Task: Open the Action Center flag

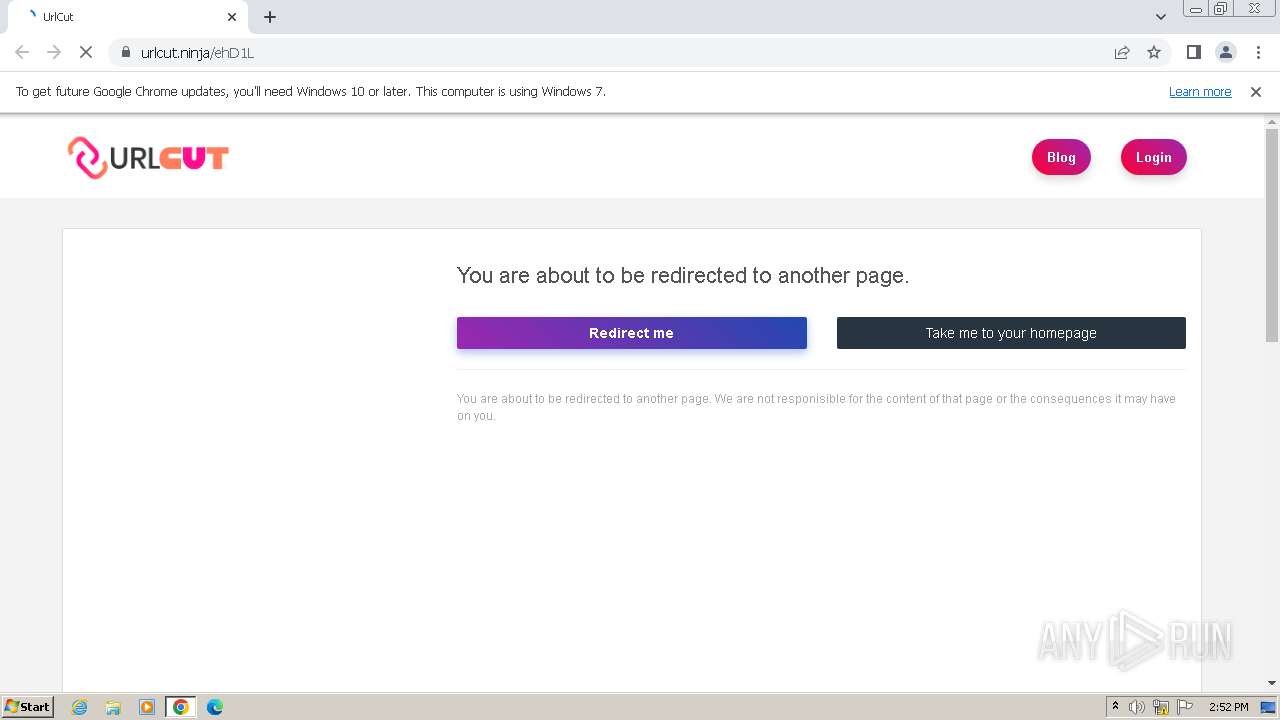Action: pos(1185,707)
